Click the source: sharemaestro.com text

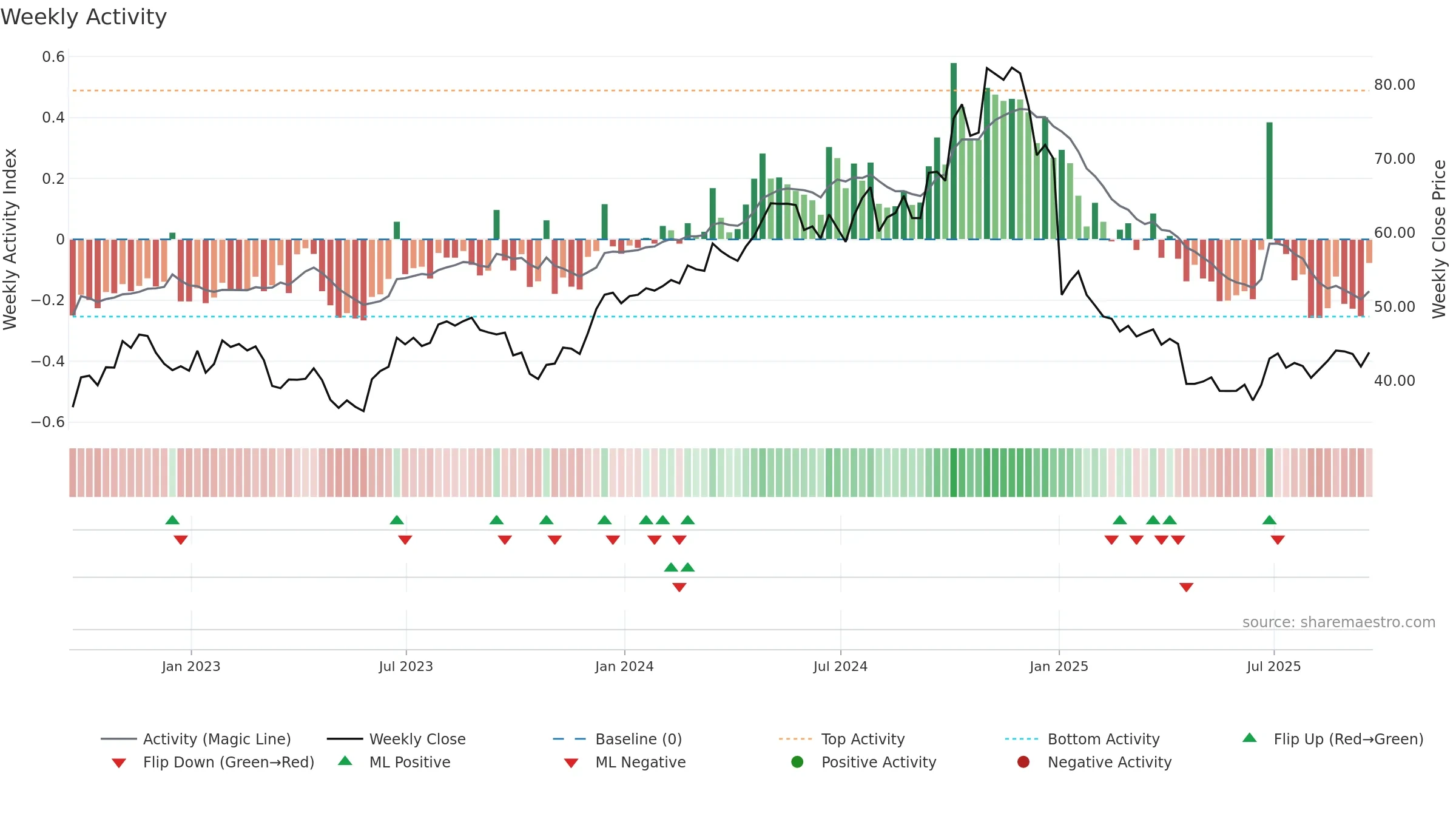click(1339, 622)
